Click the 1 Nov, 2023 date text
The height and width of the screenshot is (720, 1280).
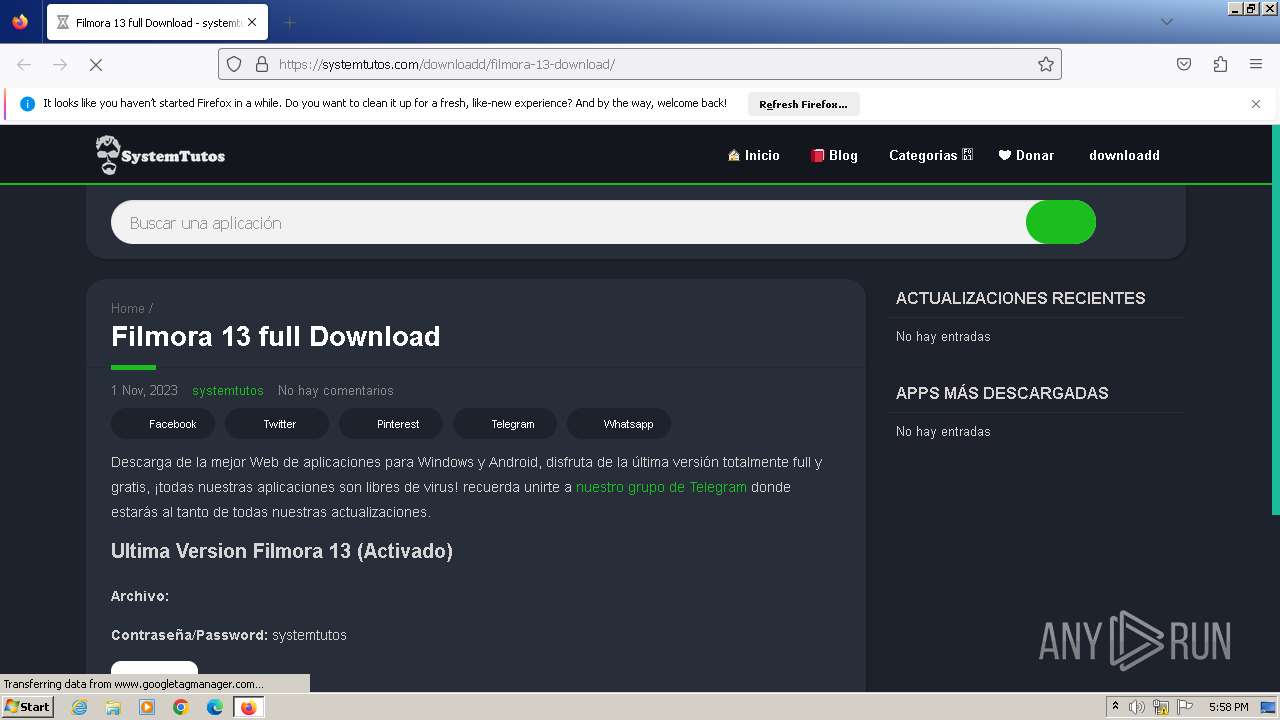tap(144, 390)
